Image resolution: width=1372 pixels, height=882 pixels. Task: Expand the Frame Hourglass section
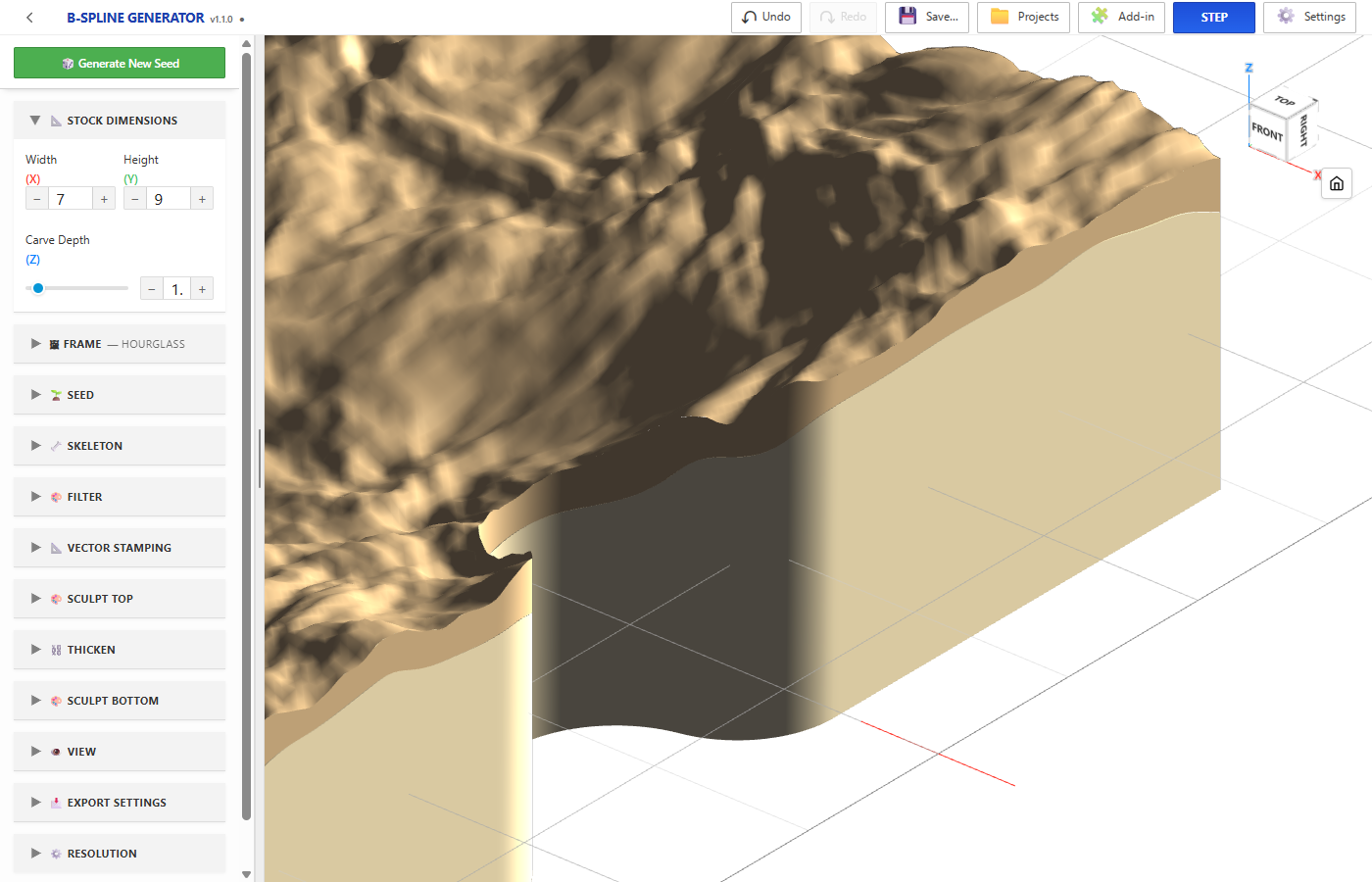pyautogui.click(x=120, y=344)
